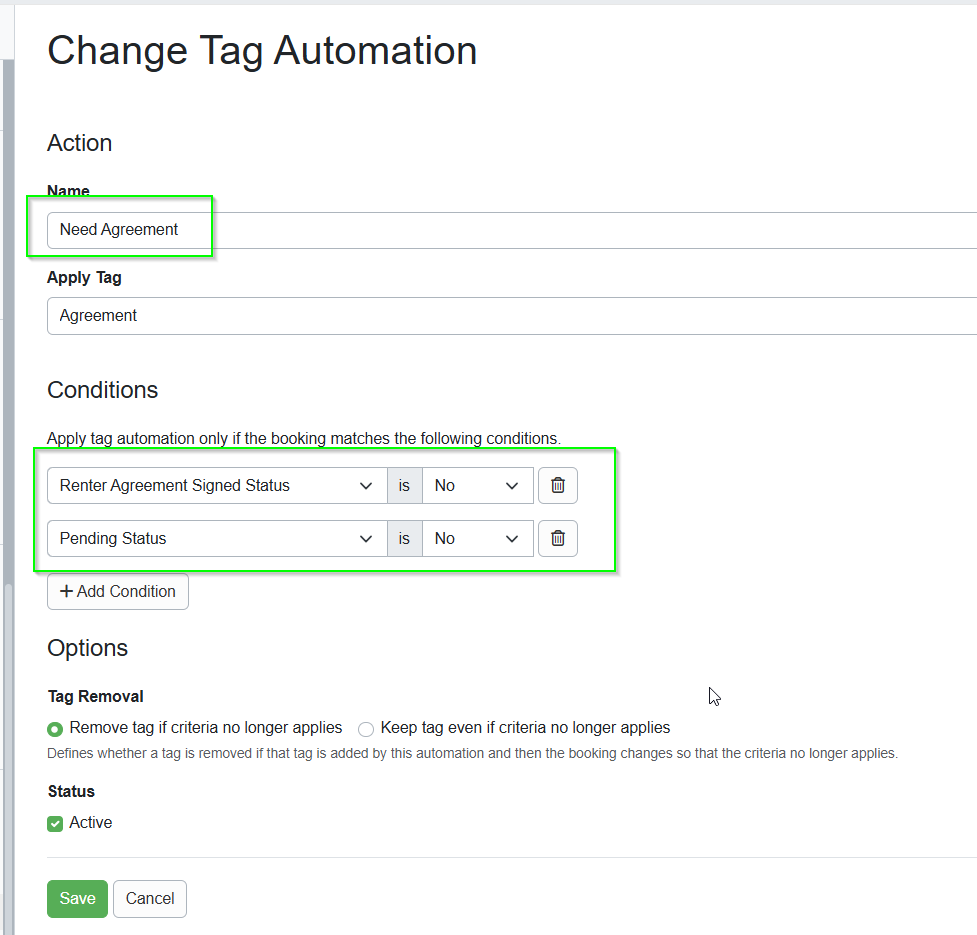Expand the Pending Status condition dropdown
The height and width of the screenshot is (935, 977).
point(216,539)
